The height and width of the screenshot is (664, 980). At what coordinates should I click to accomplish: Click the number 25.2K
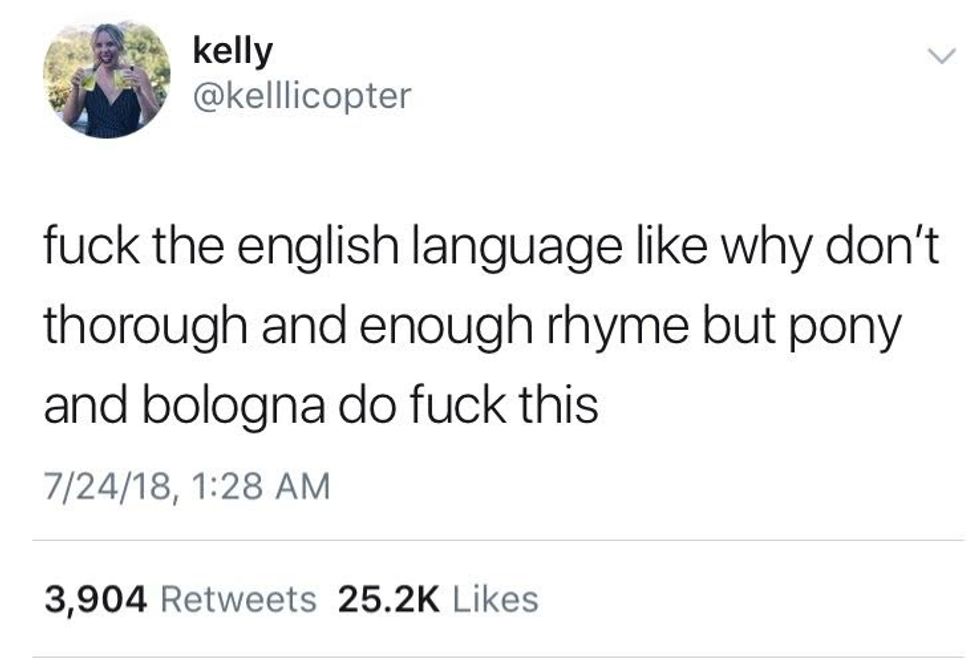click(389, 599)
